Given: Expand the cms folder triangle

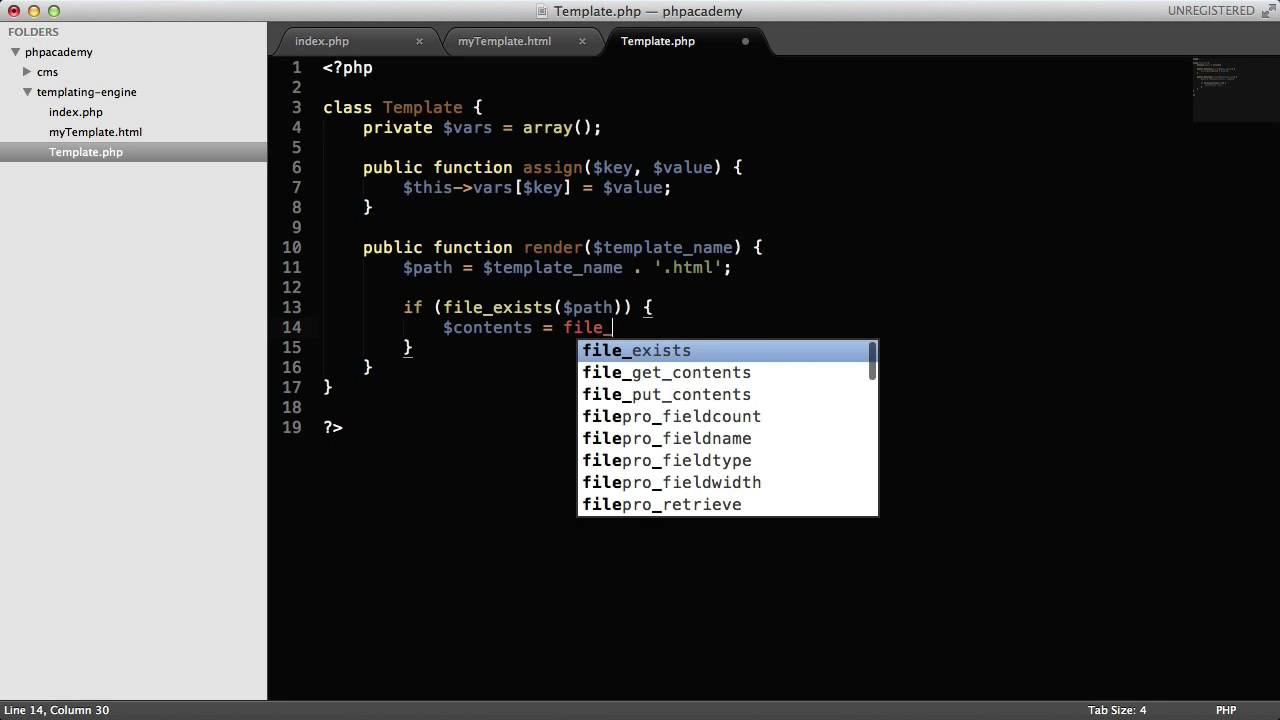Looking at the screenshot, I should click(x=27, y=72).
